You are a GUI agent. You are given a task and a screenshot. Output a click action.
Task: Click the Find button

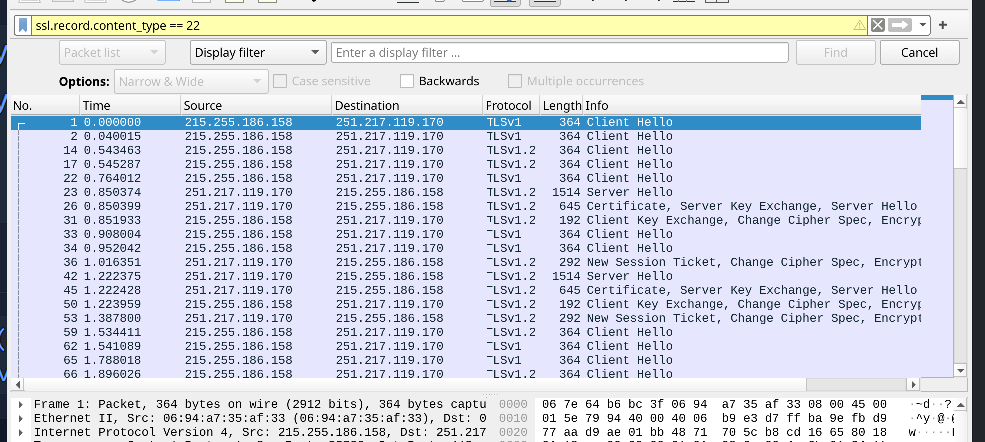tap(835, 53)
